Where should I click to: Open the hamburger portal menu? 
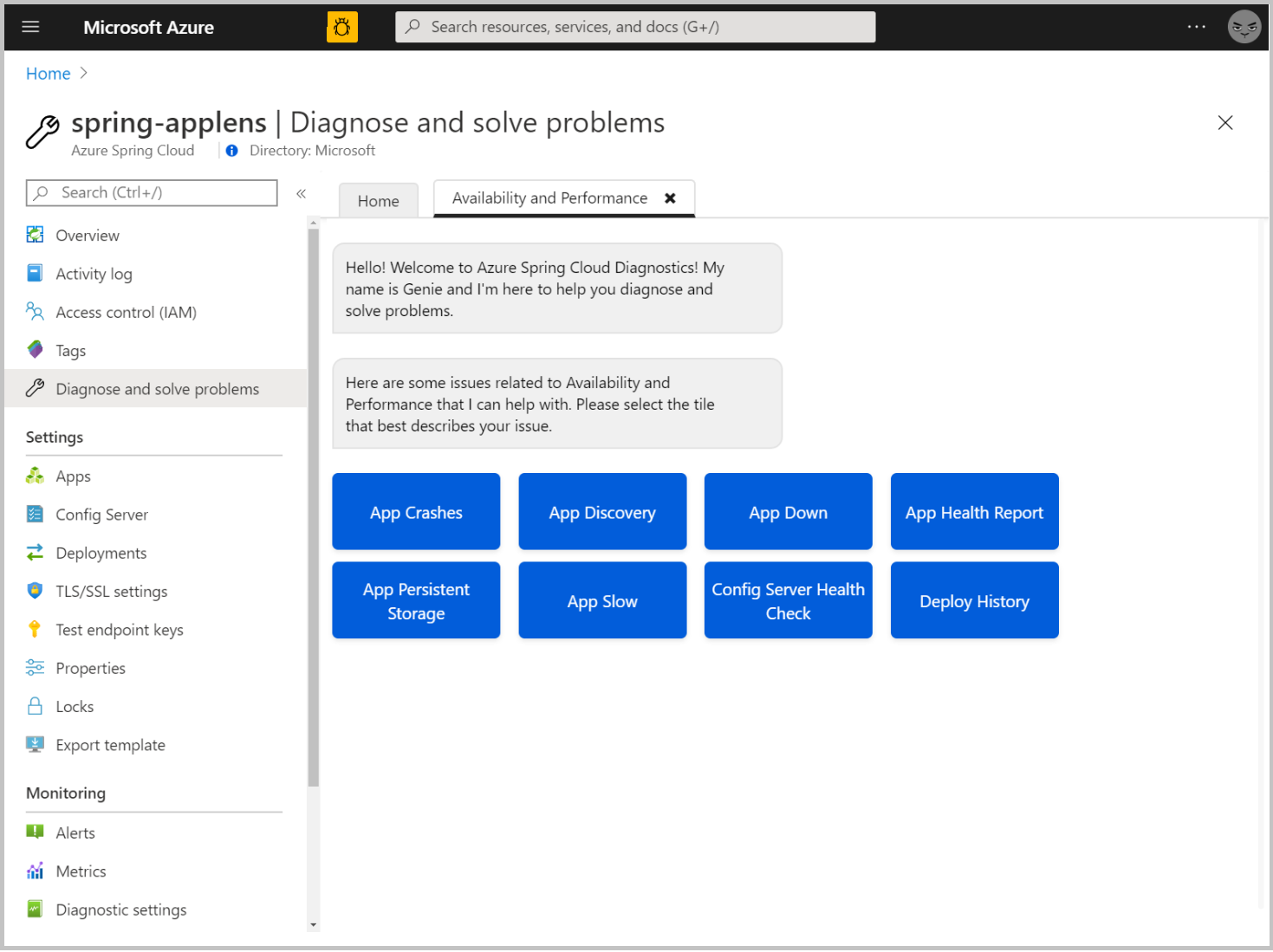(30, 27)
